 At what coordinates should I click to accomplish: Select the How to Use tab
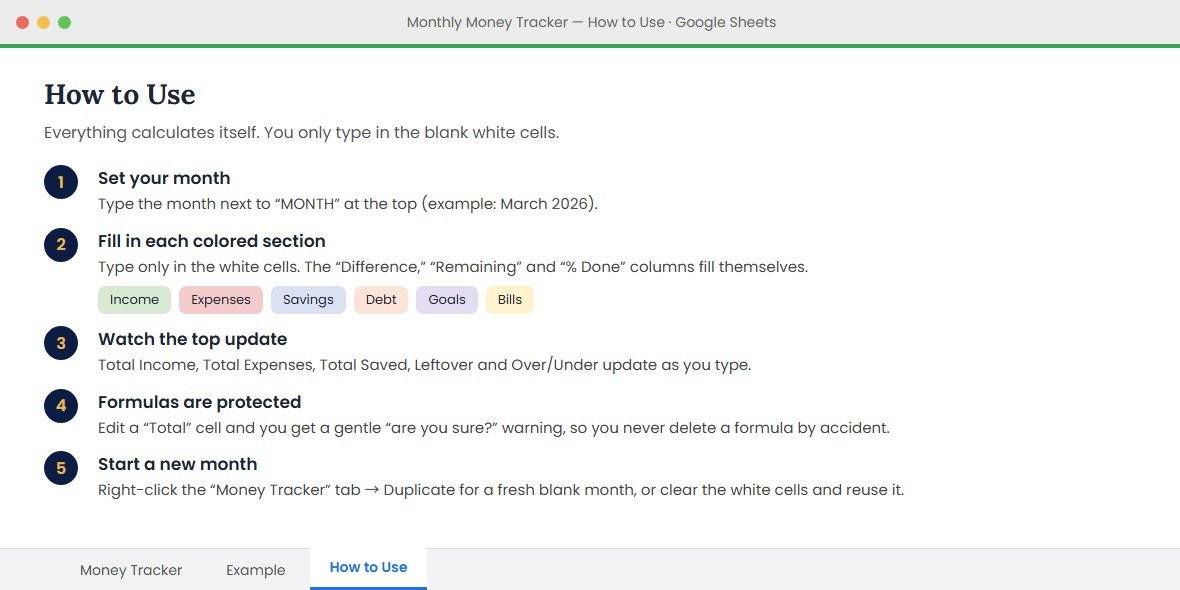[369, 568]
